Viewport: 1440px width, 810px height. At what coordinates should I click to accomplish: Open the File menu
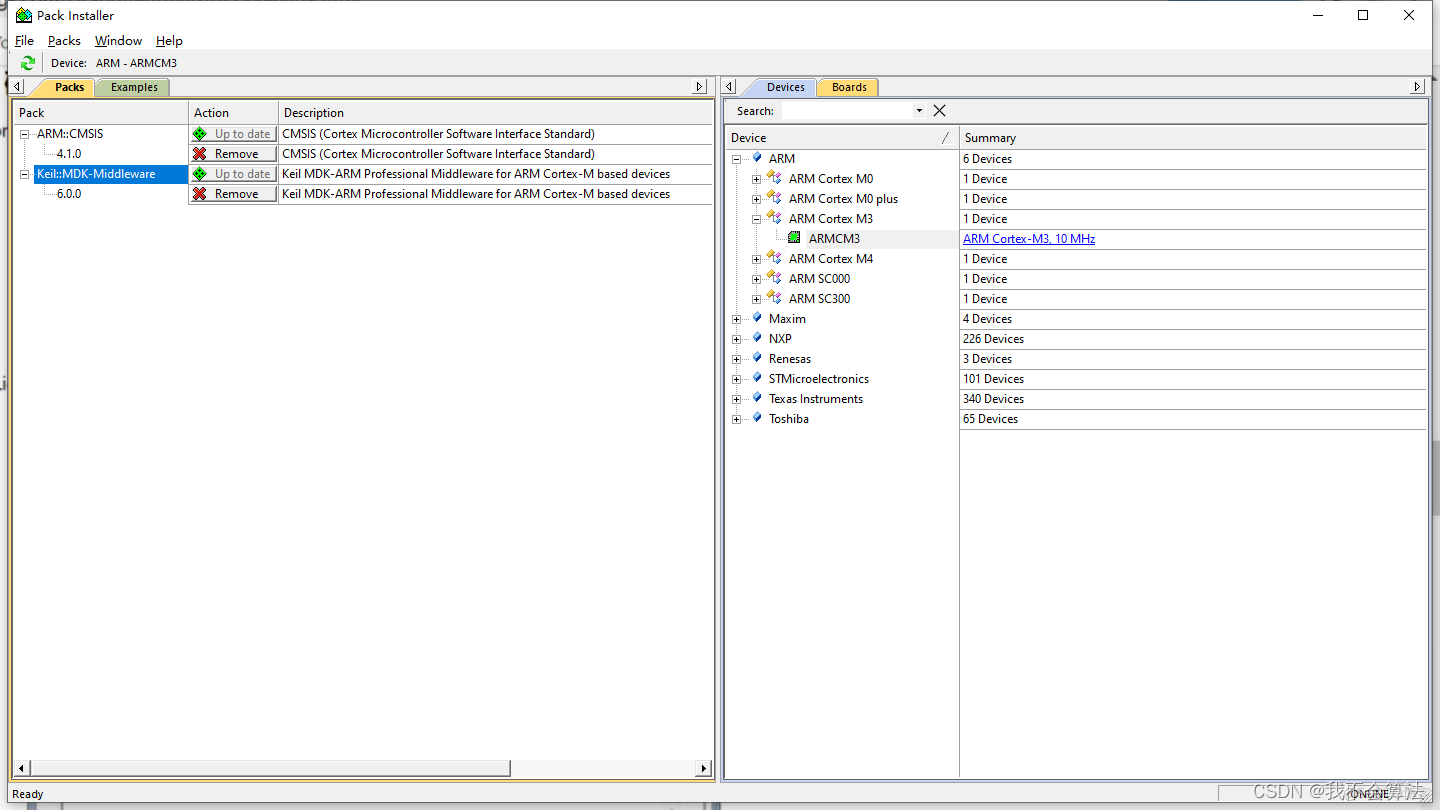25,41
